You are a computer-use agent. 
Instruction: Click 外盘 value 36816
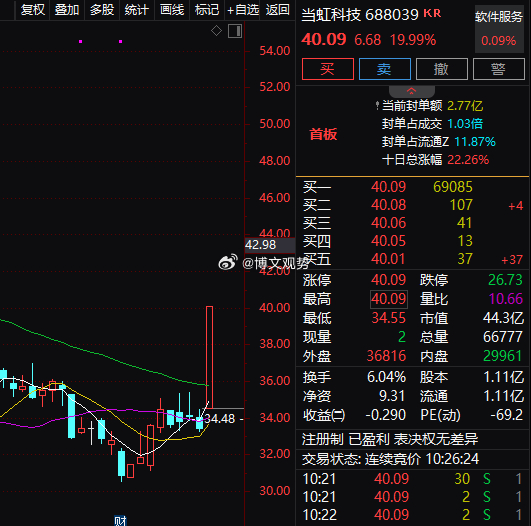pos(386,356)
